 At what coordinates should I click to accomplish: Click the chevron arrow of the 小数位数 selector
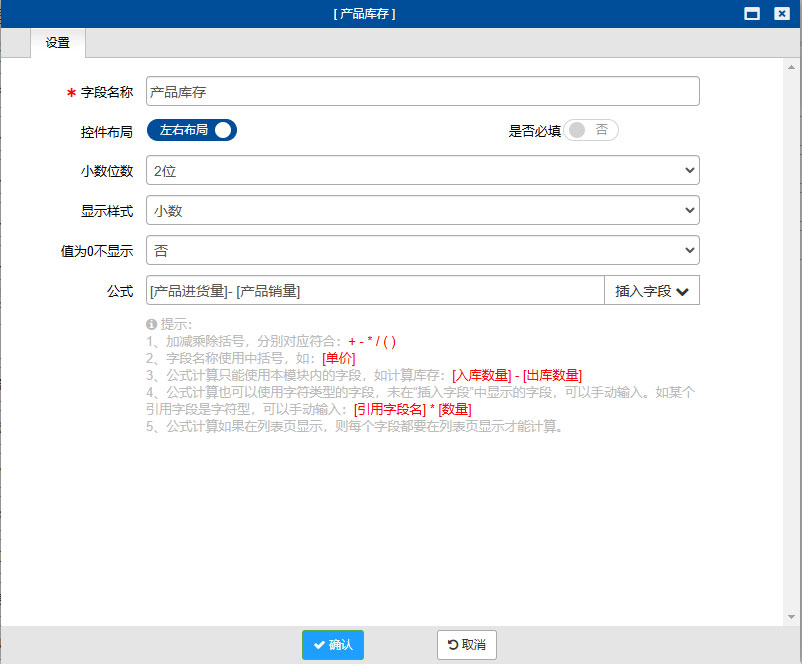click(688, 170)
